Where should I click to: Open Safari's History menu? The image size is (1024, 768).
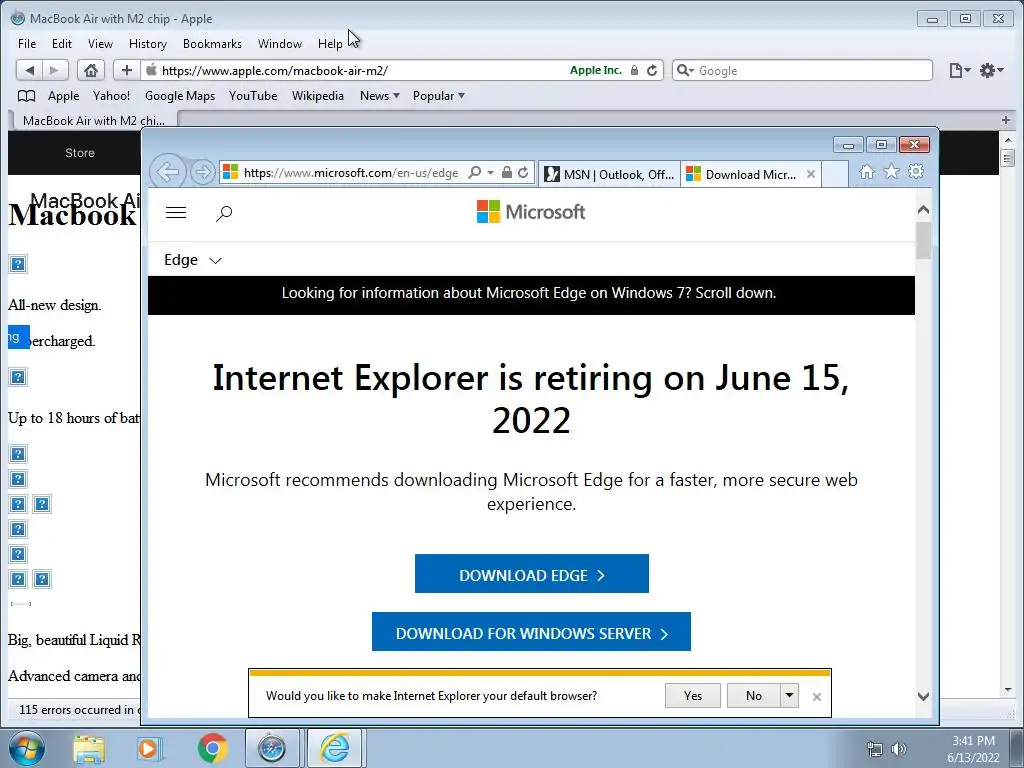(148, 44)
